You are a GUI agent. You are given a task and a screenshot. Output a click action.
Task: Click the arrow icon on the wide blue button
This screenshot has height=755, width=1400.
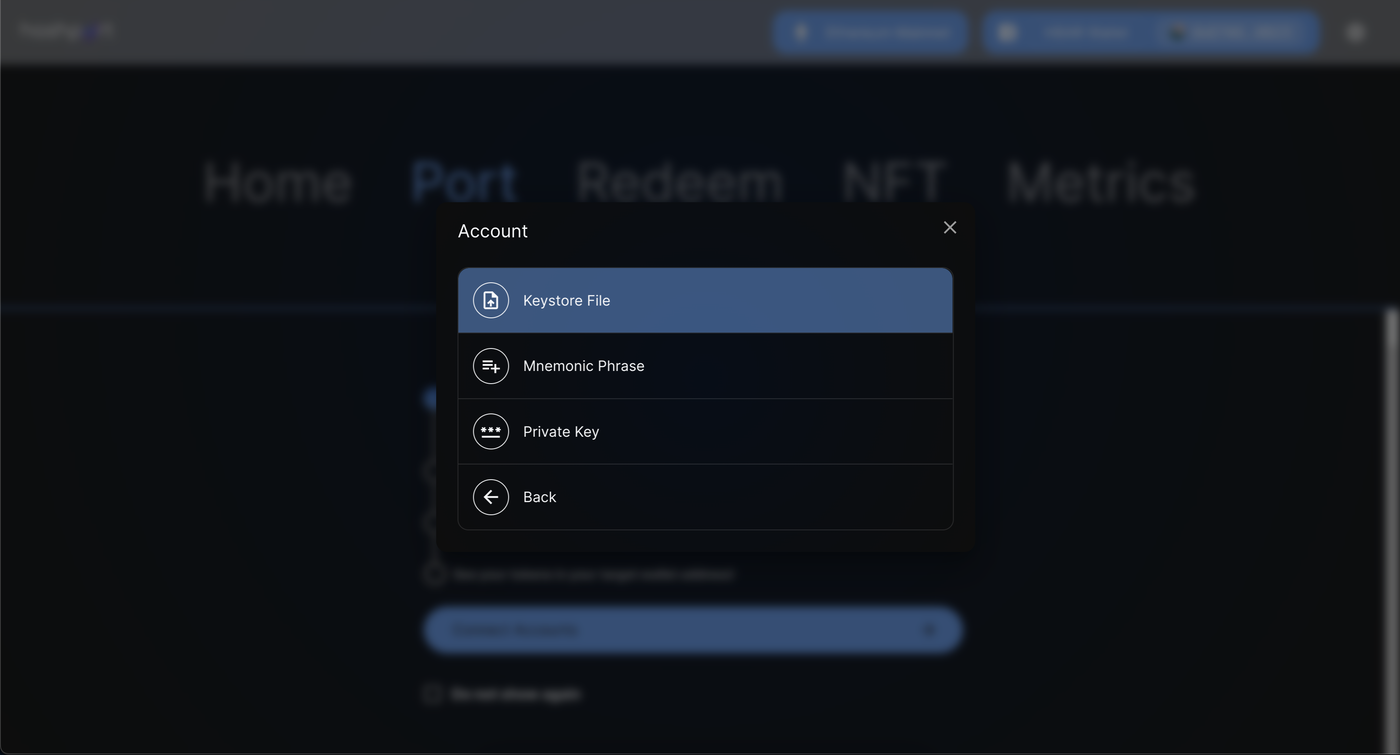point(928,630)
